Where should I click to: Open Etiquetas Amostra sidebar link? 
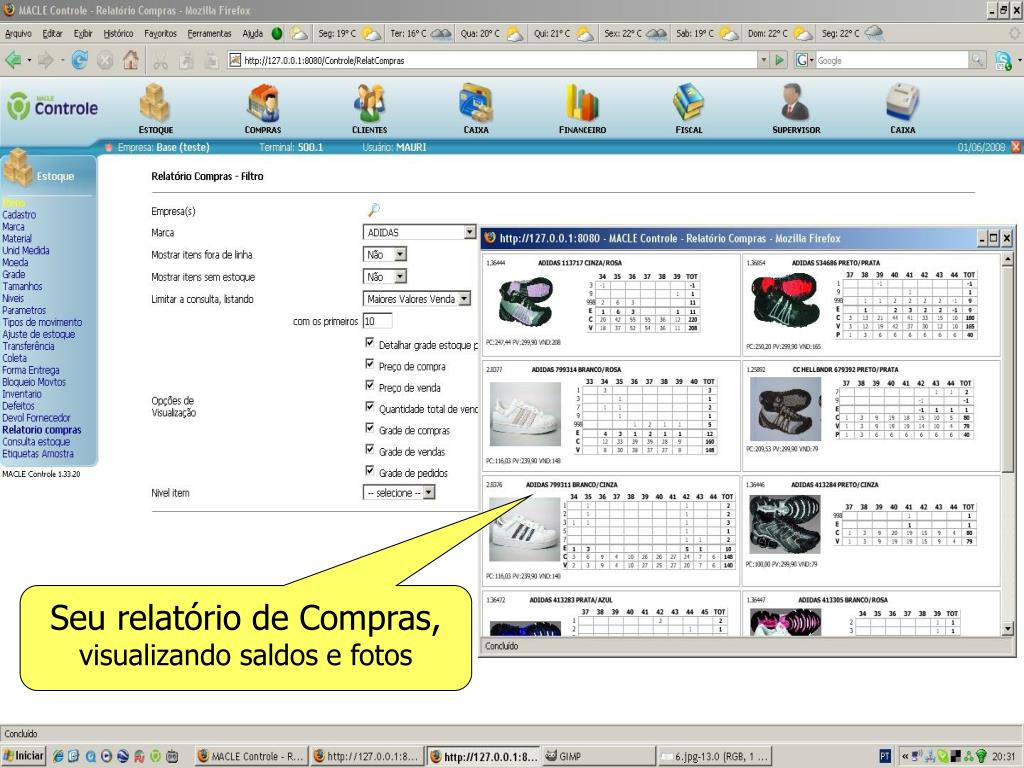click(x=38, y=453)
